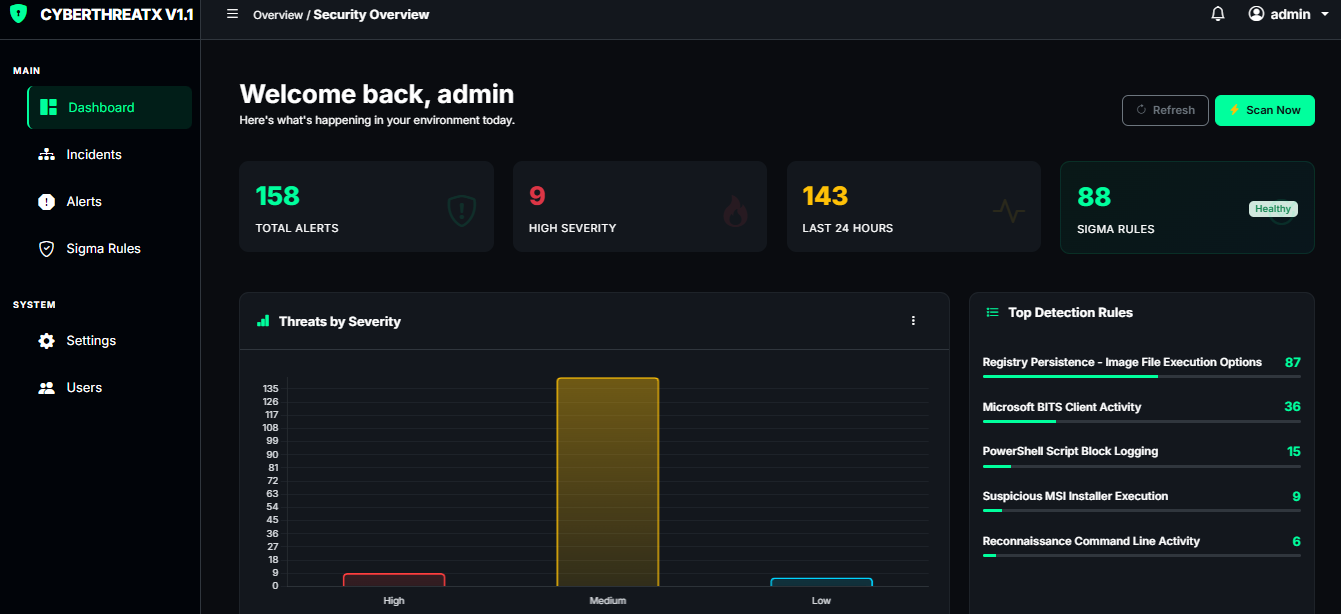Click the bar chart icon beside Threats by Severity
The width and height of the screenshot is (1341, 614).
click(x=263, y=321)
